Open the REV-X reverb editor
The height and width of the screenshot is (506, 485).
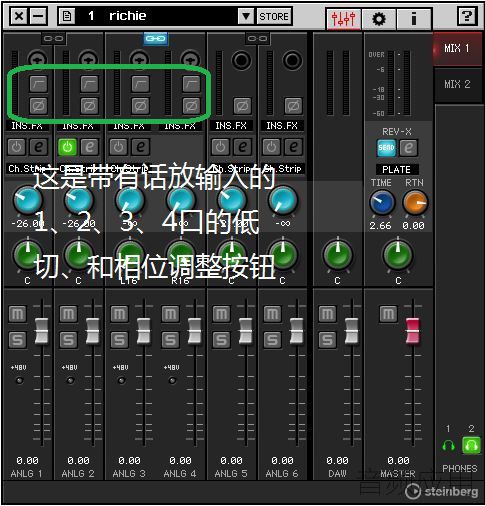(409, 148)
